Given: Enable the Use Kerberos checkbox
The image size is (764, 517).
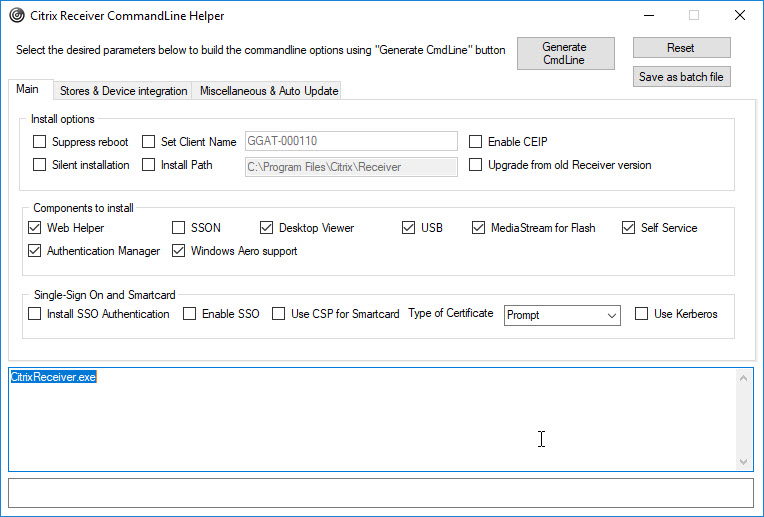Looking at the screenshot, I should [642, 314].
